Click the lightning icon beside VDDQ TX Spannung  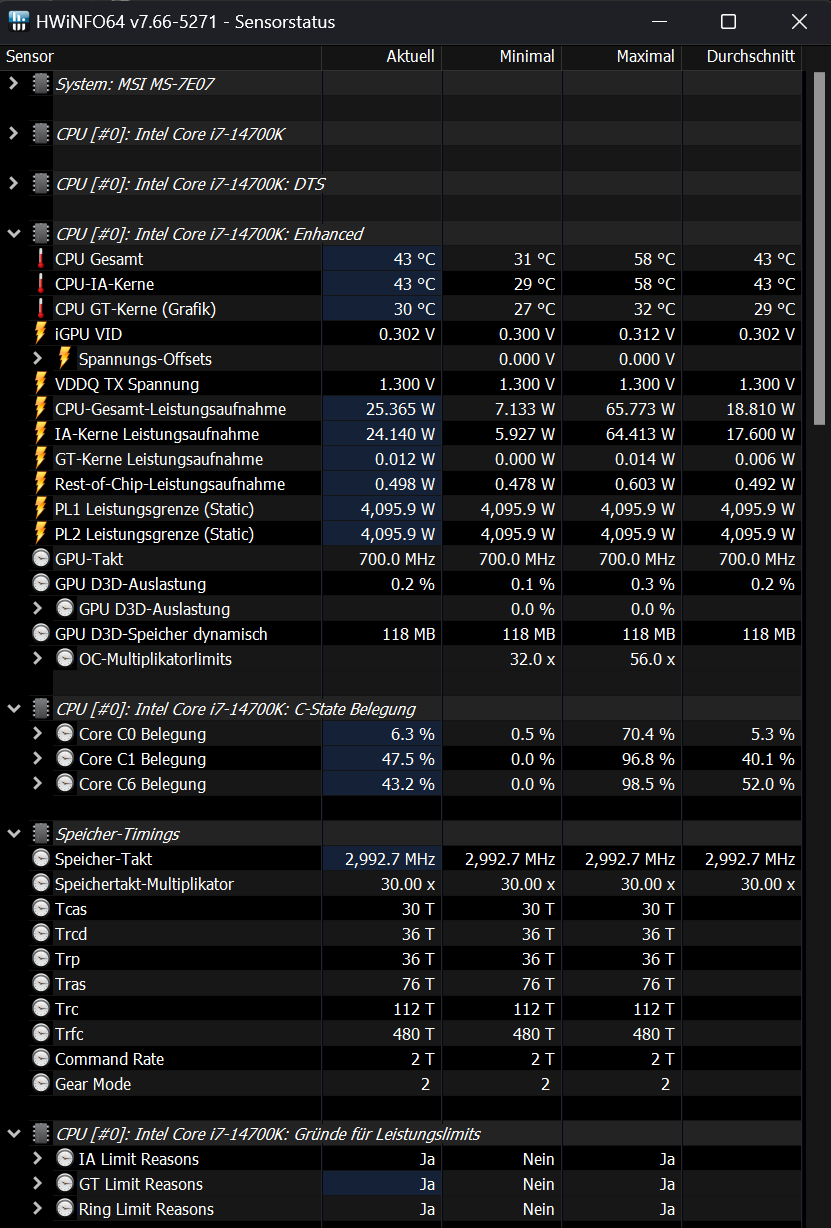41,384
